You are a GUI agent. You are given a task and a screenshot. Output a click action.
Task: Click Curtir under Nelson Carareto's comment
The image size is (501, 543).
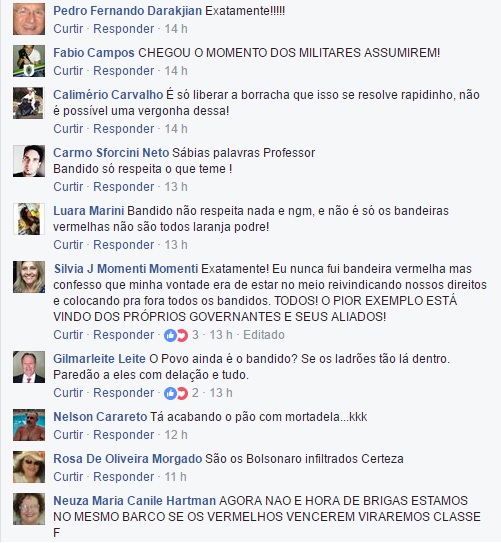[68, 435]
